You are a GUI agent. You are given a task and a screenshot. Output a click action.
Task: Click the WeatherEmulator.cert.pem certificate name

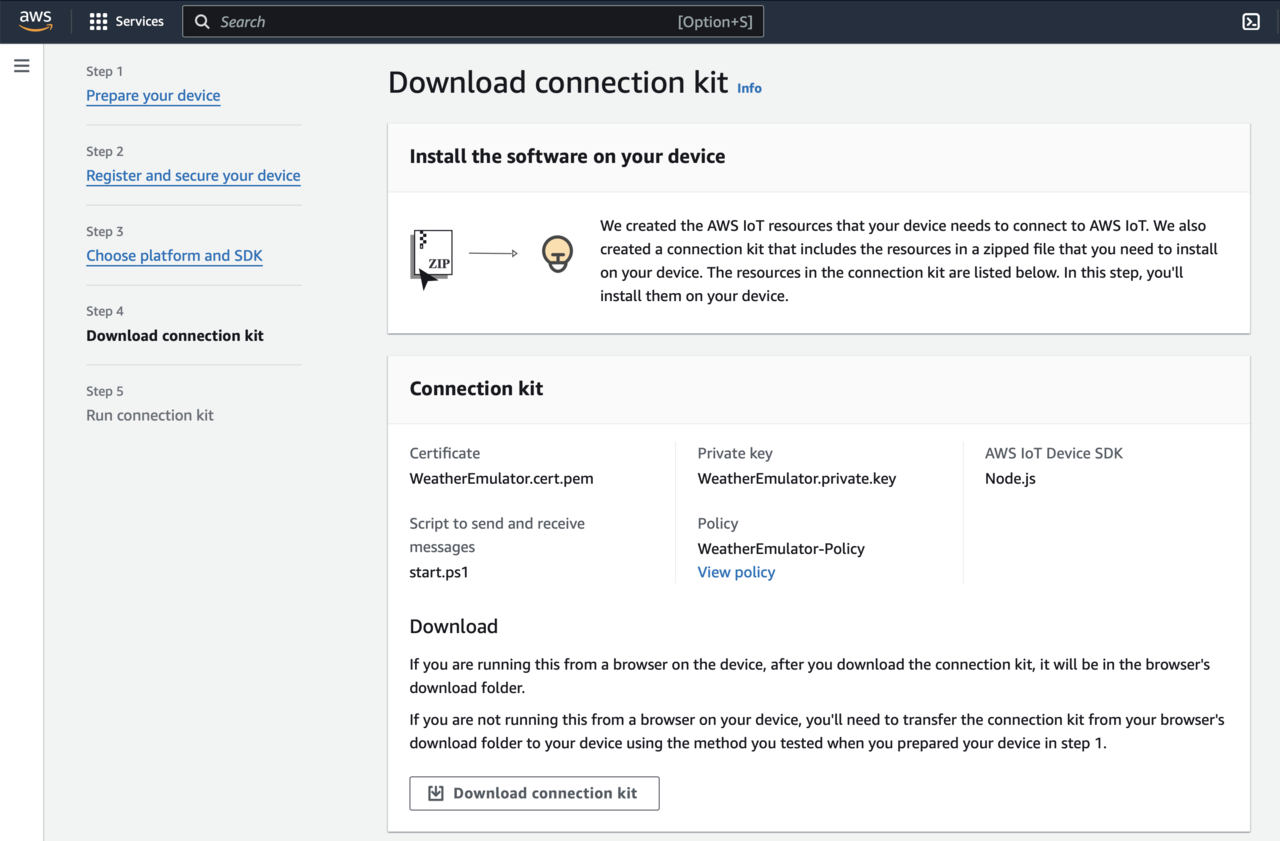click(x=501, y=478)
